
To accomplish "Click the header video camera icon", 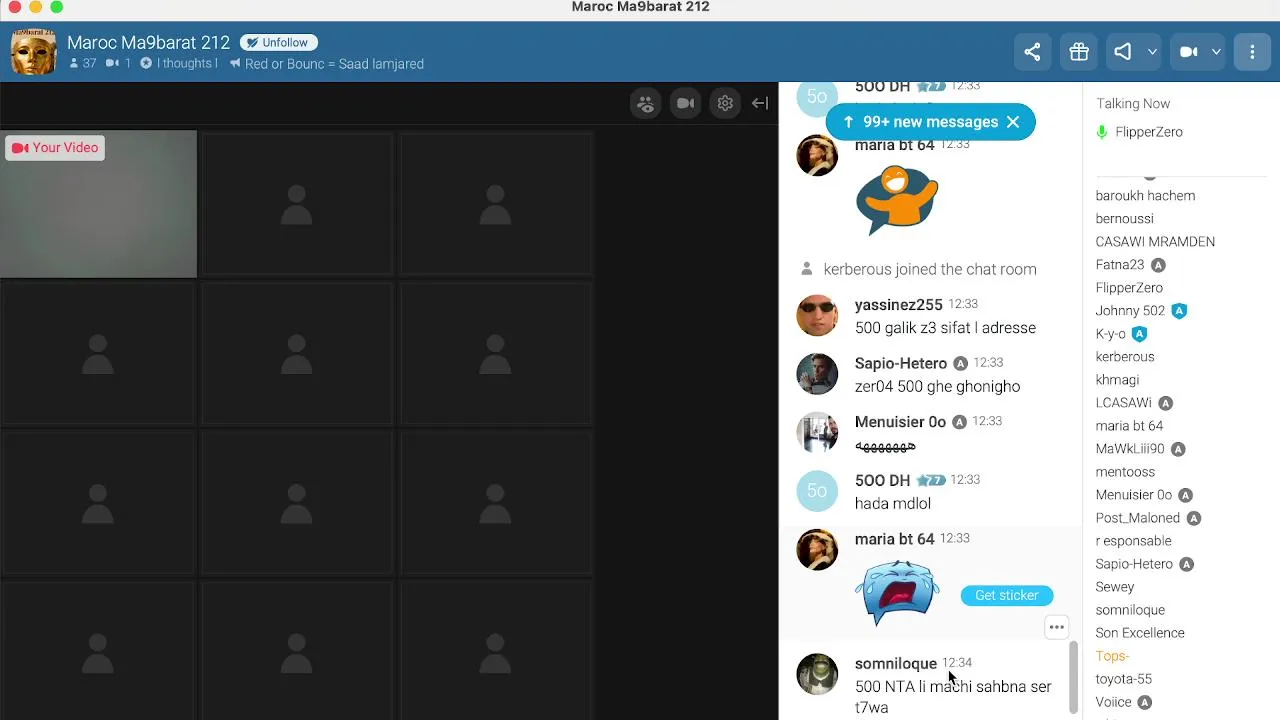I will [x=1188, y=52].
